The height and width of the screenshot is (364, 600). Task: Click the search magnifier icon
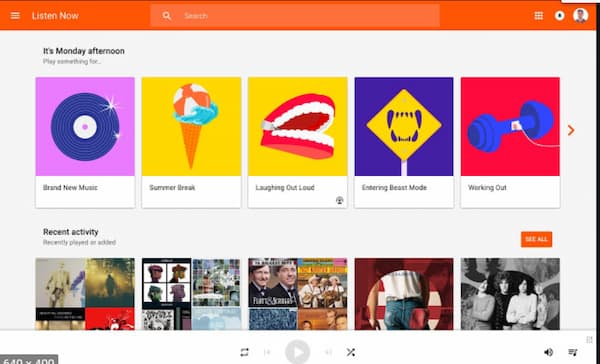coord(166,16)
